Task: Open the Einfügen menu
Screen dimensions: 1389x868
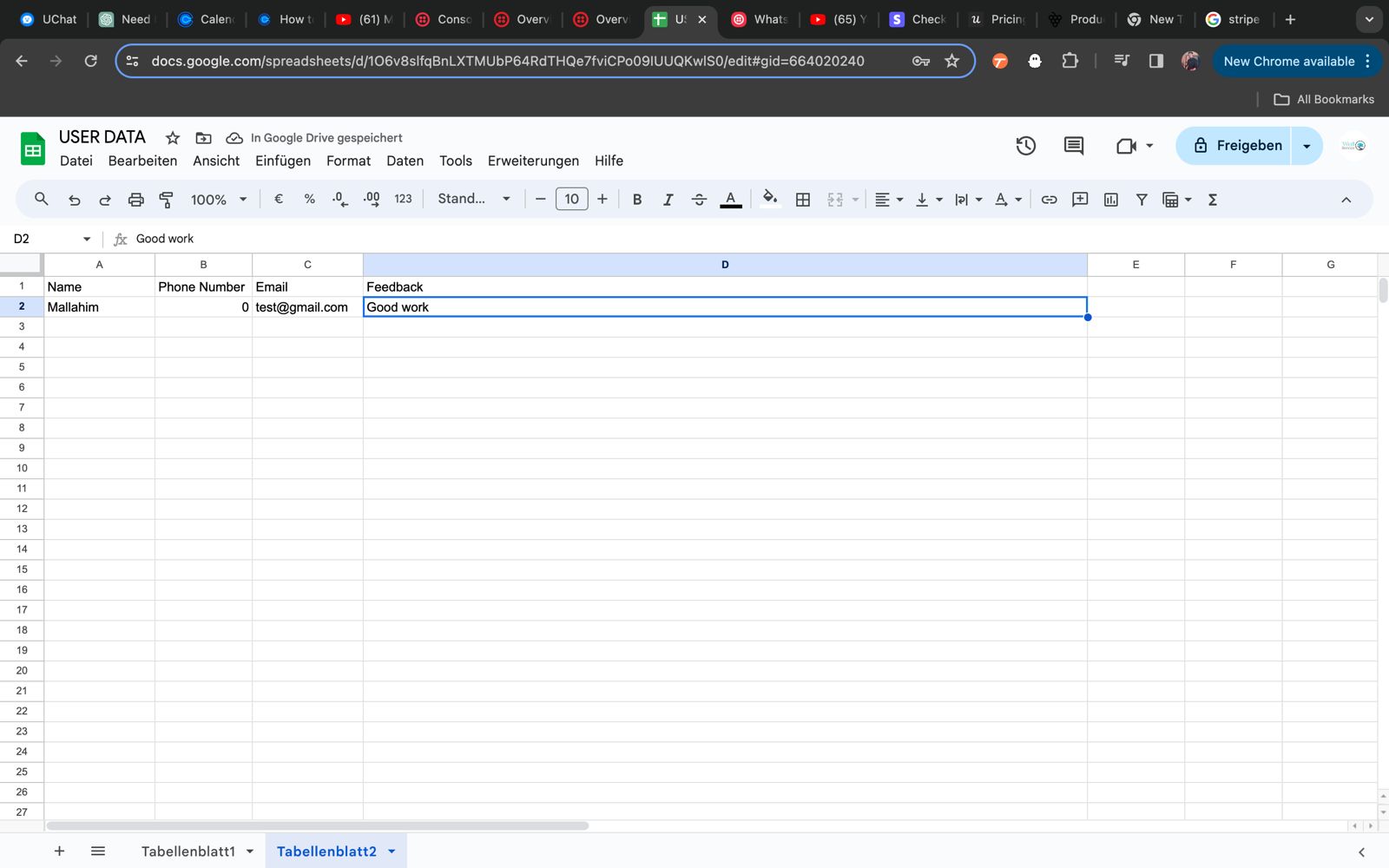Action: pos(282,161)
